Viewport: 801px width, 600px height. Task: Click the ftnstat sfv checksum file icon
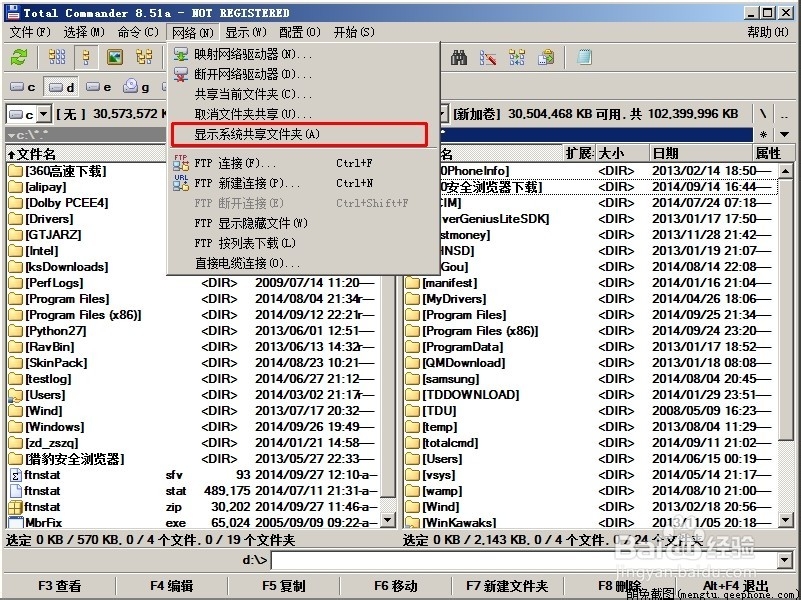16,475
